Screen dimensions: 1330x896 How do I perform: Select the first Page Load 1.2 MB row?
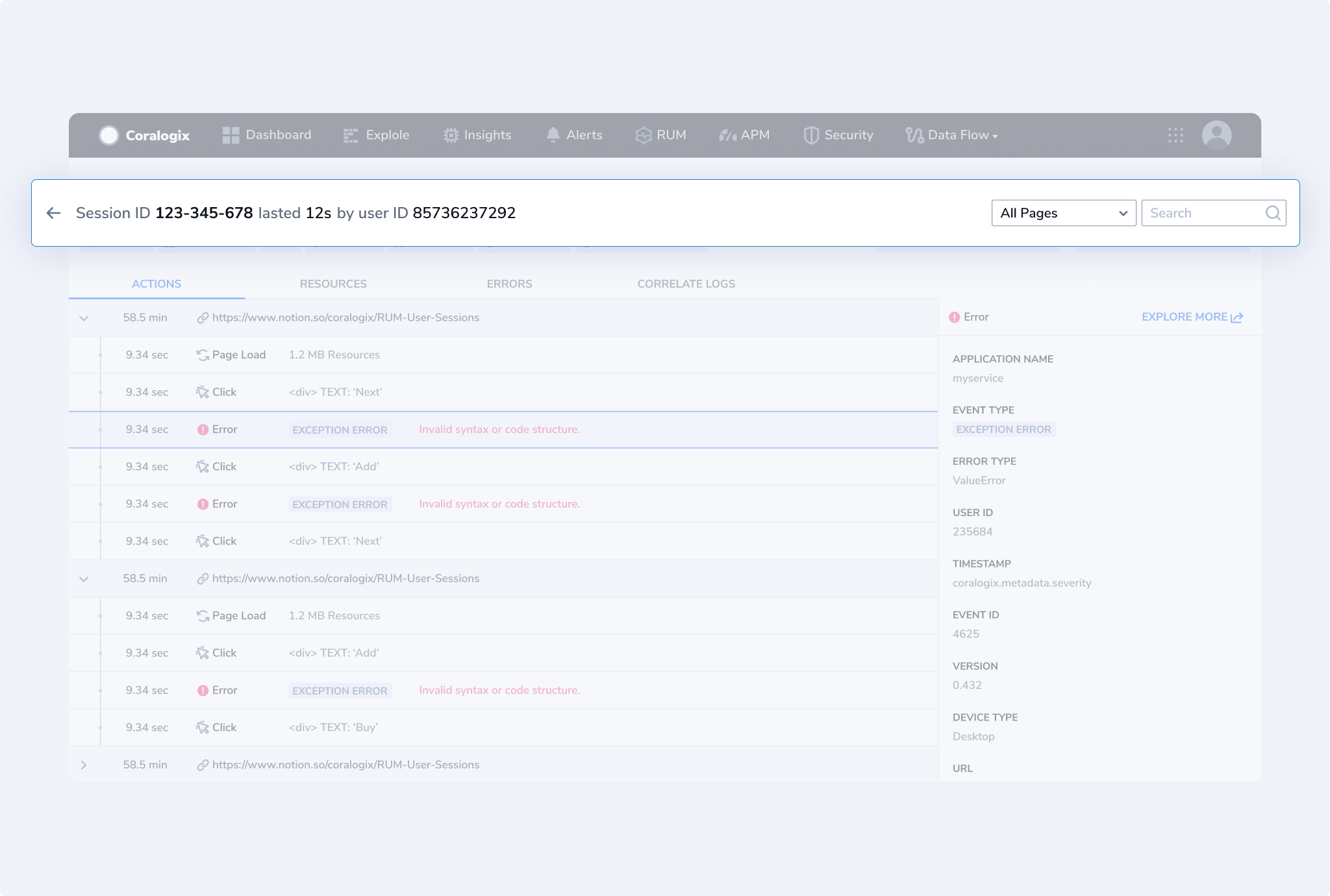click(x=503, y=355)
